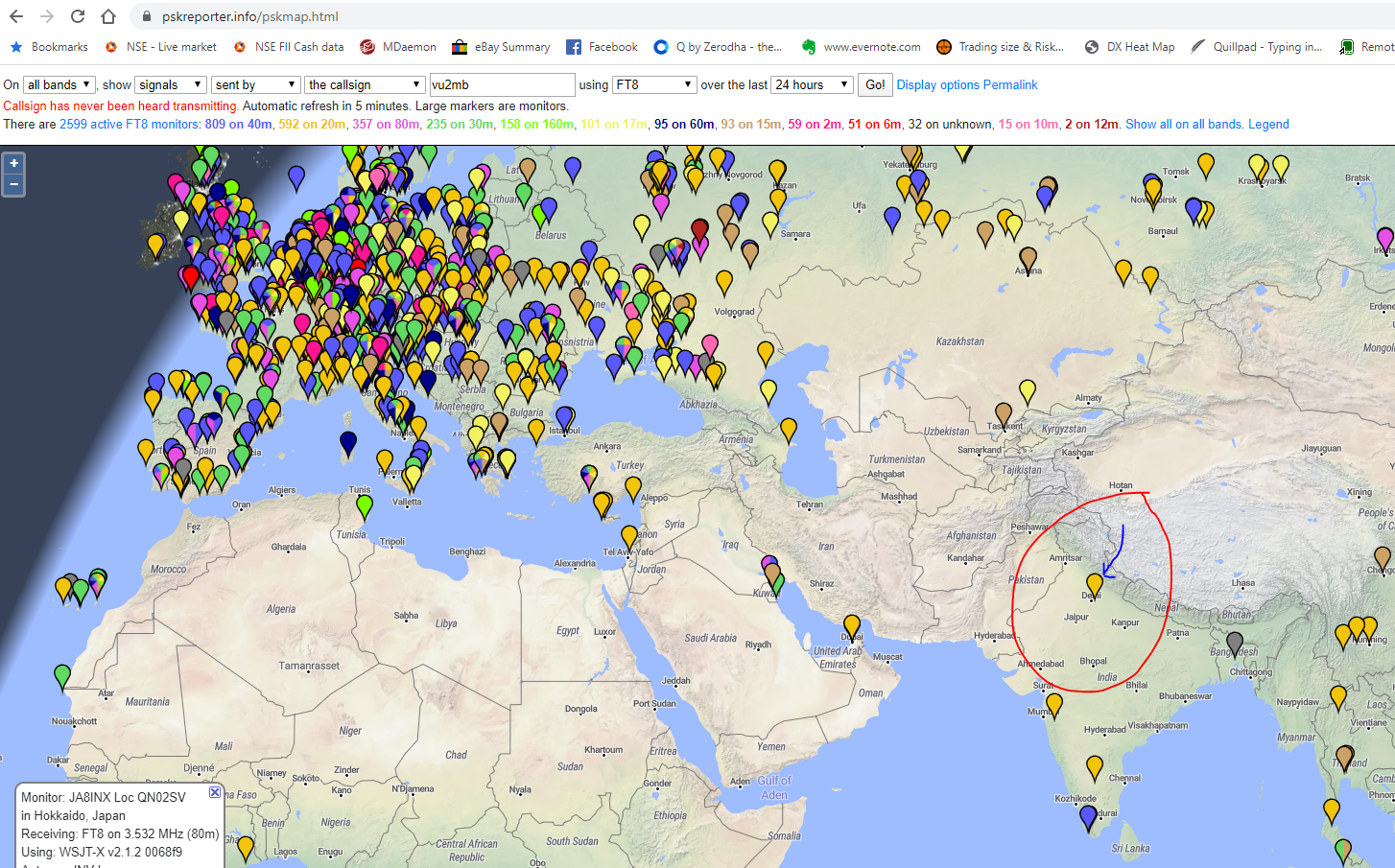1395x868 pixels.
Task: Expand the "24 hours" time range dropdown
Action: [812, 85]
